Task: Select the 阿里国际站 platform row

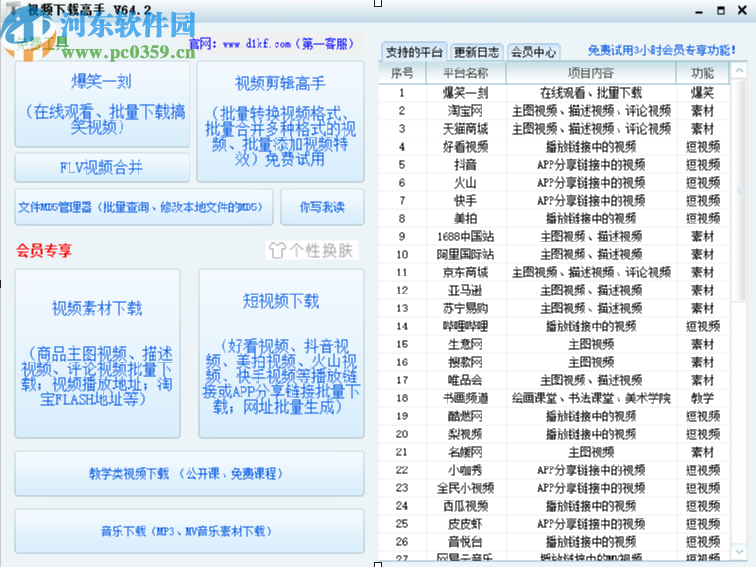Action: [554, 255]
